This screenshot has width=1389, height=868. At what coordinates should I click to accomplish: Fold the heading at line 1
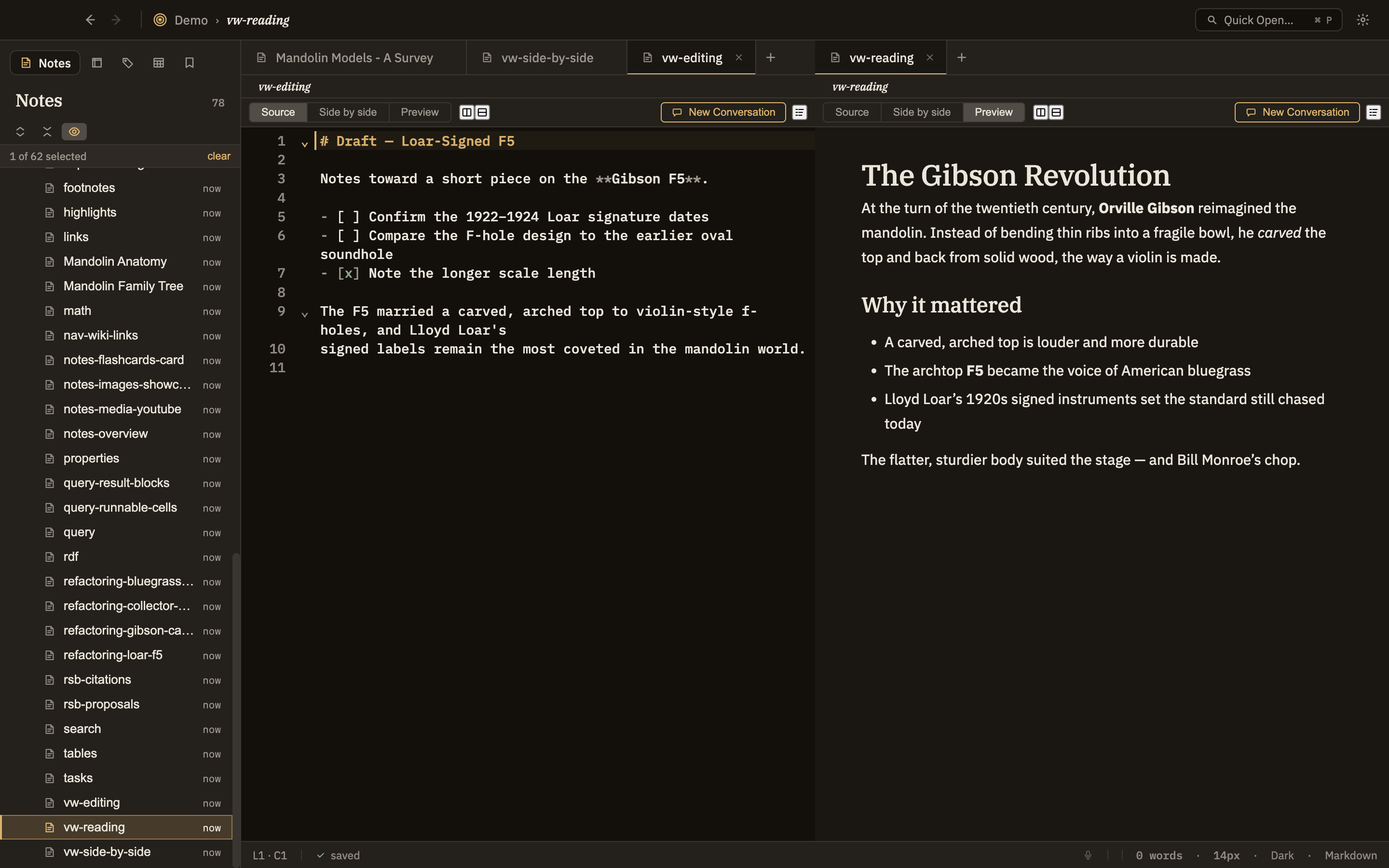pyautogui.click(x=305, y=144)
